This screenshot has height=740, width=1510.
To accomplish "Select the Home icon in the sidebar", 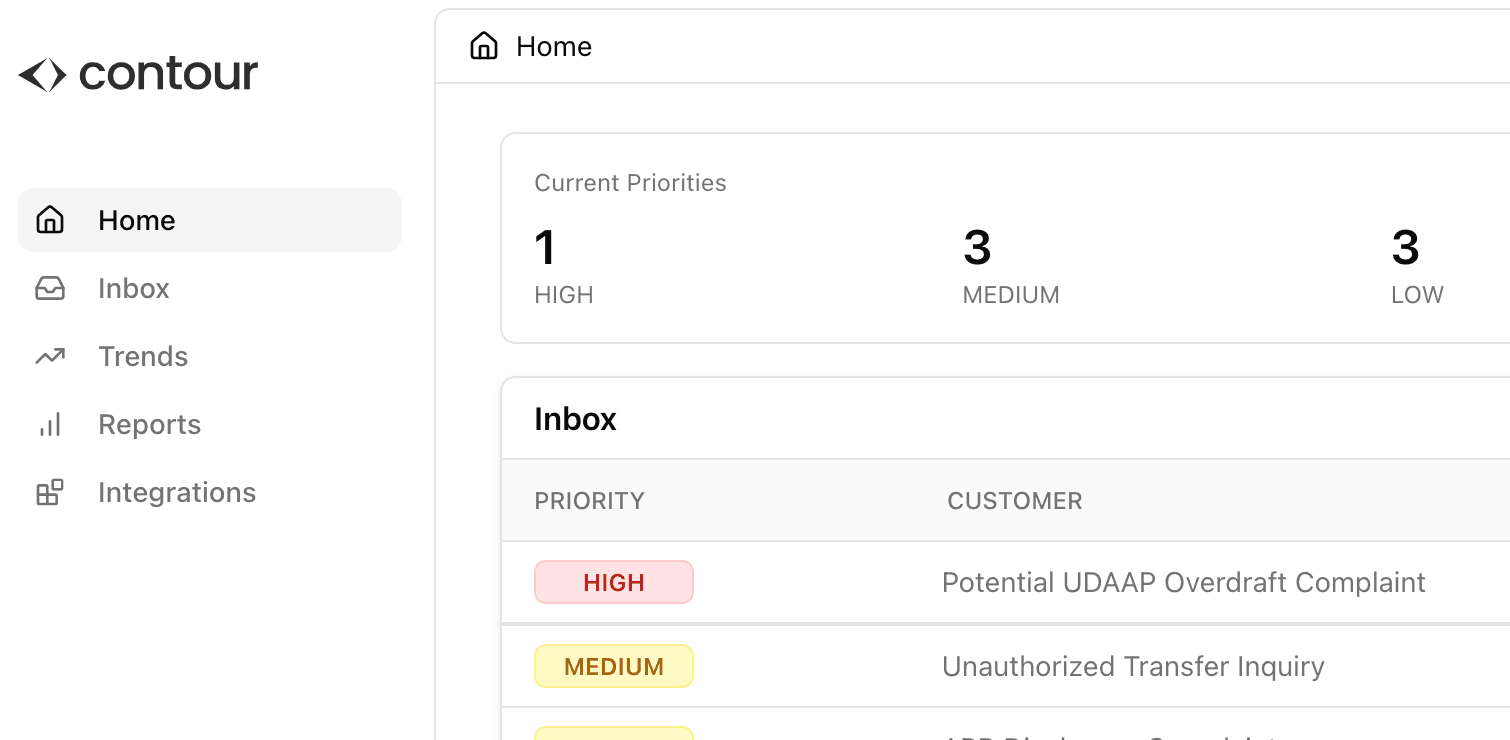I will point(51,220).
